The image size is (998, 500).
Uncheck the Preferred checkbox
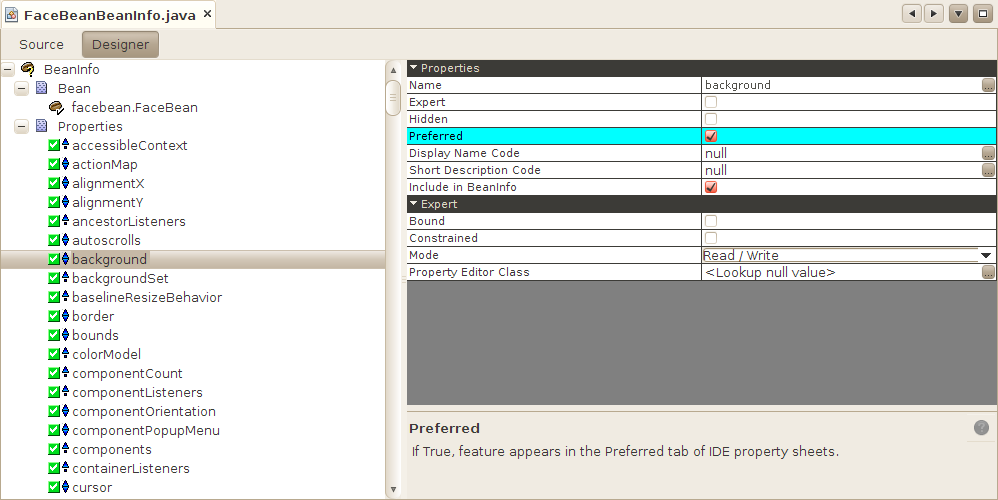pos(711,136)
